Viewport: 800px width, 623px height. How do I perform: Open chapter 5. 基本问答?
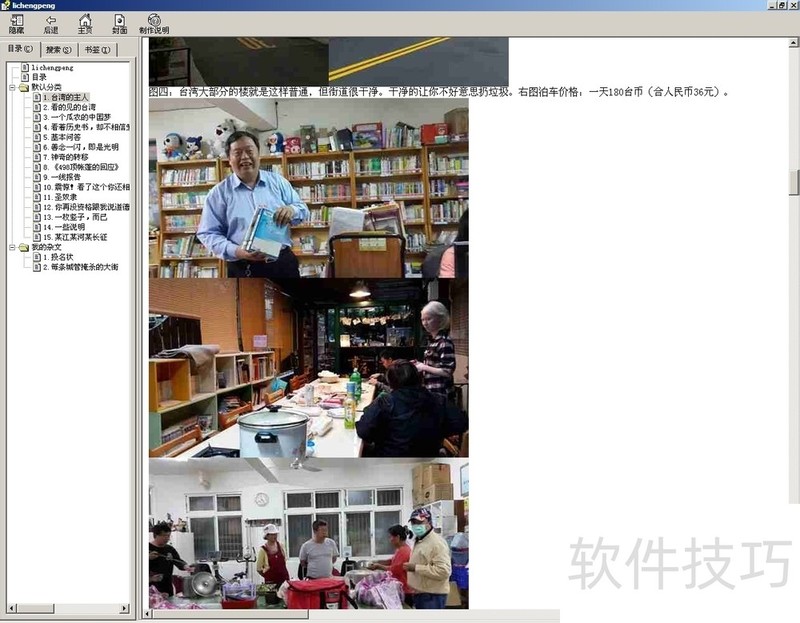[x=62, y=137]
